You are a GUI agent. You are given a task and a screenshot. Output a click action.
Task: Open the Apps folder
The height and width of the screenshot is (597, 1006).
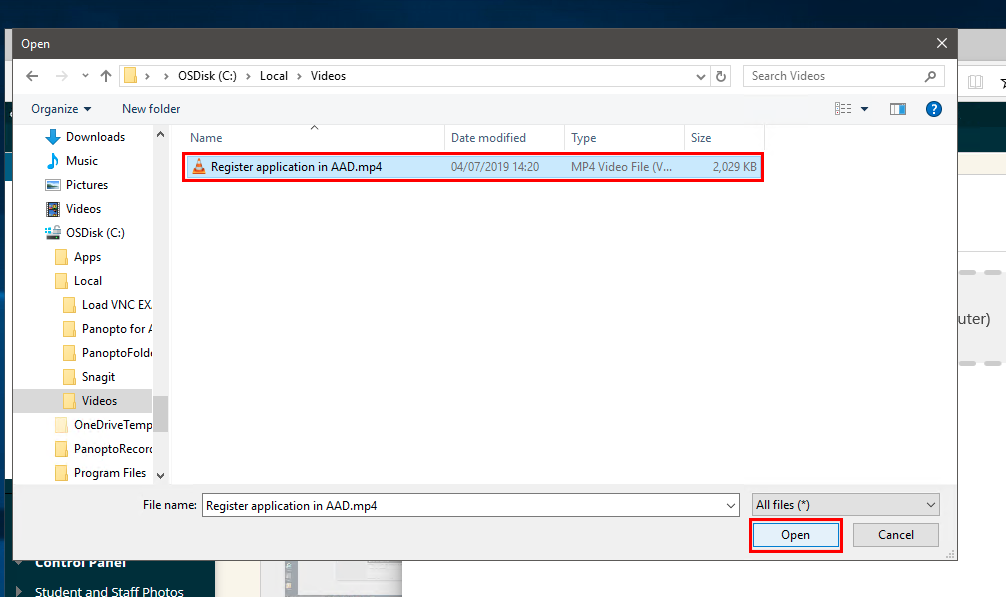(87, 257)
